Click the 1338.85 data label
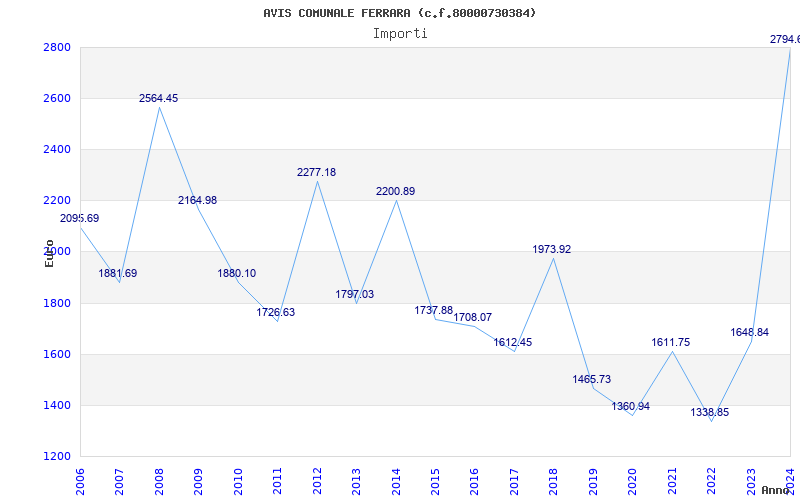Viewport: 800px width, 500px height. click(x=710, y=413)
